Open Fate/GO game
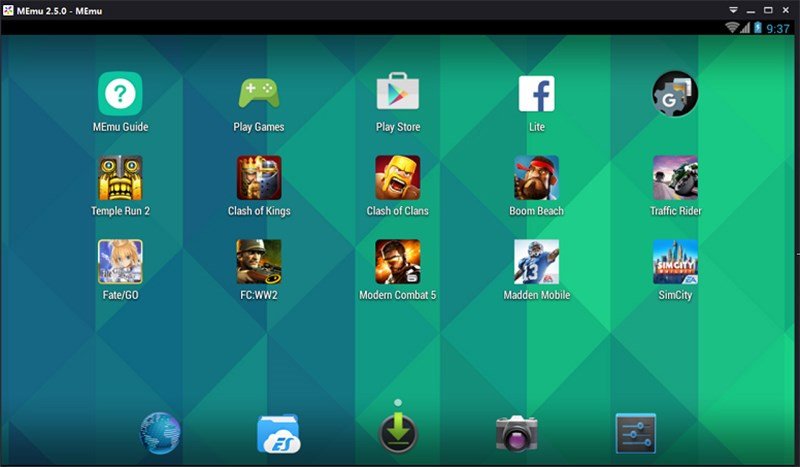Viewport: 800px width, 467px height. 120,262
